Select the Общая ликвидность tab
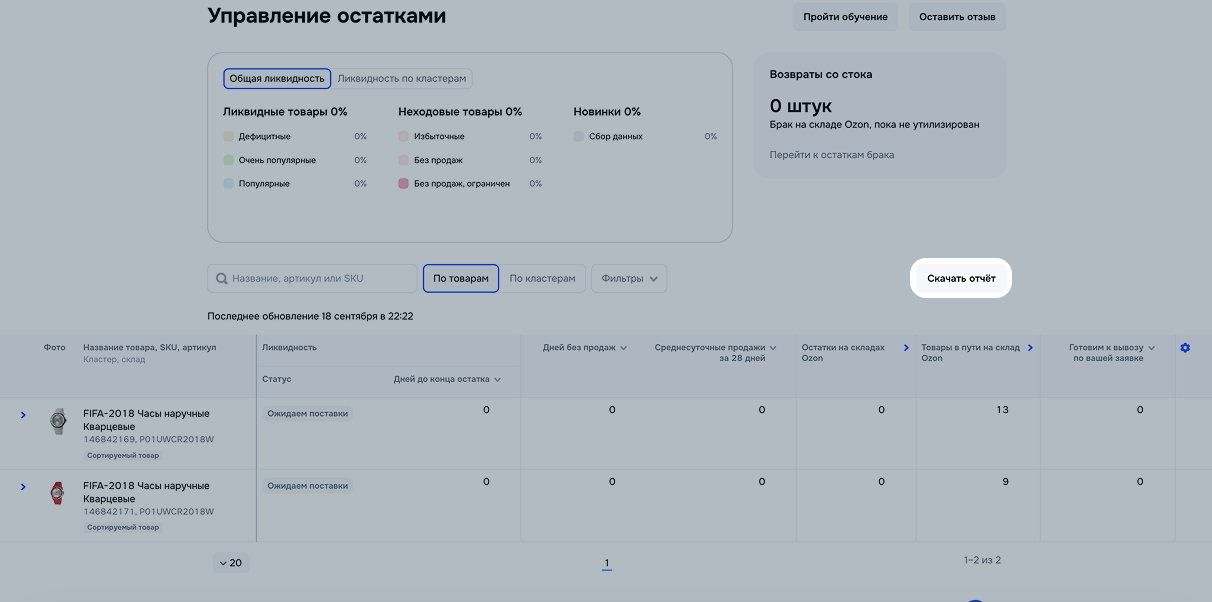The width and height of the screenshot is (1212, 602). pyautogui.click(x=277, y=78)
